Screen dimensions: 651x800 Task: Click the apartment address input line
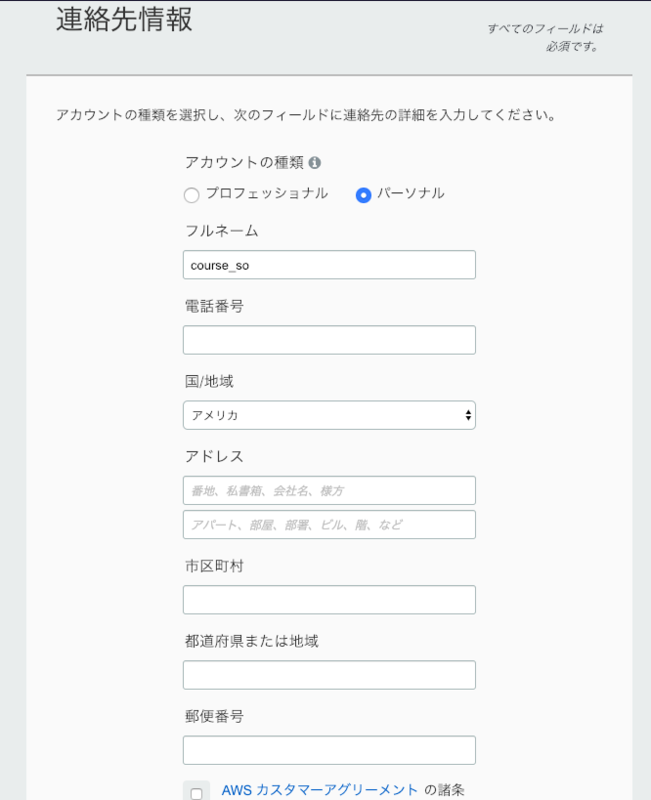(x=328, y=524)
